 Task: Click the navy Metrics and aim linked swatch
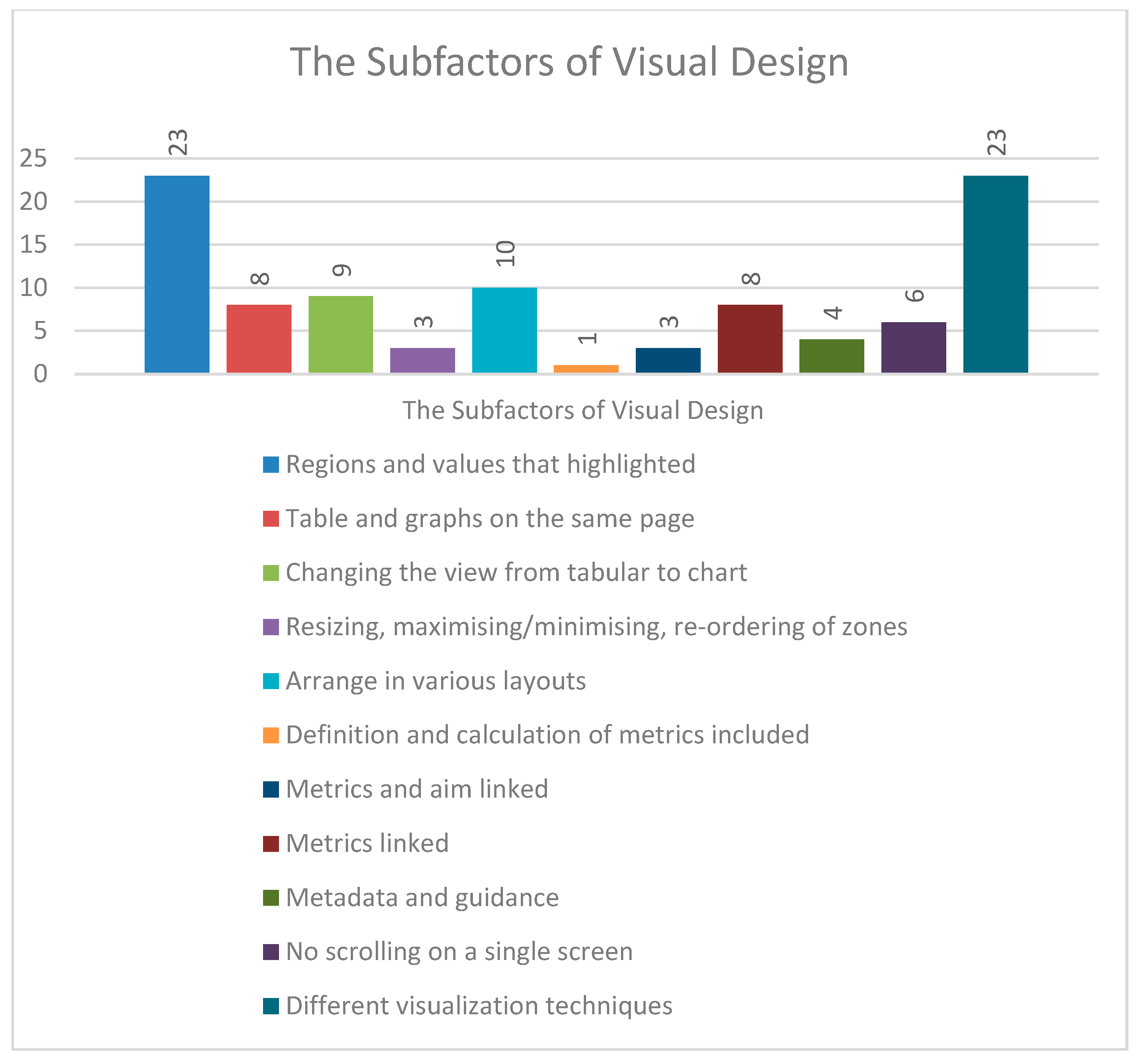tap(271, 790)
